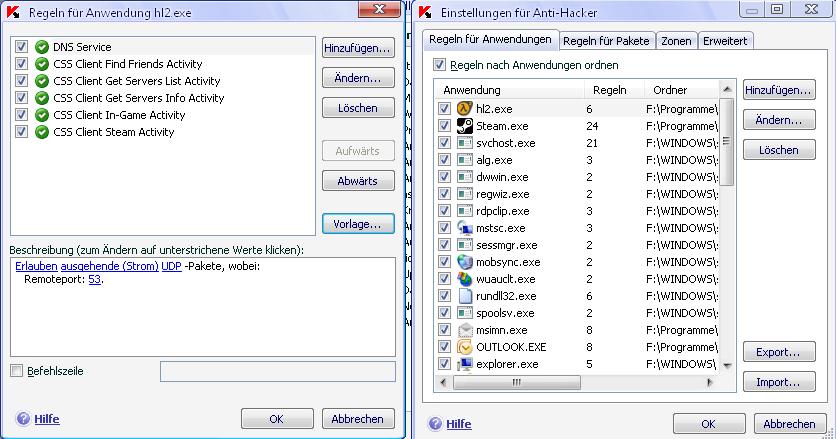Click the OUTLOOK.EXE application icon

[x=465, y=347]
